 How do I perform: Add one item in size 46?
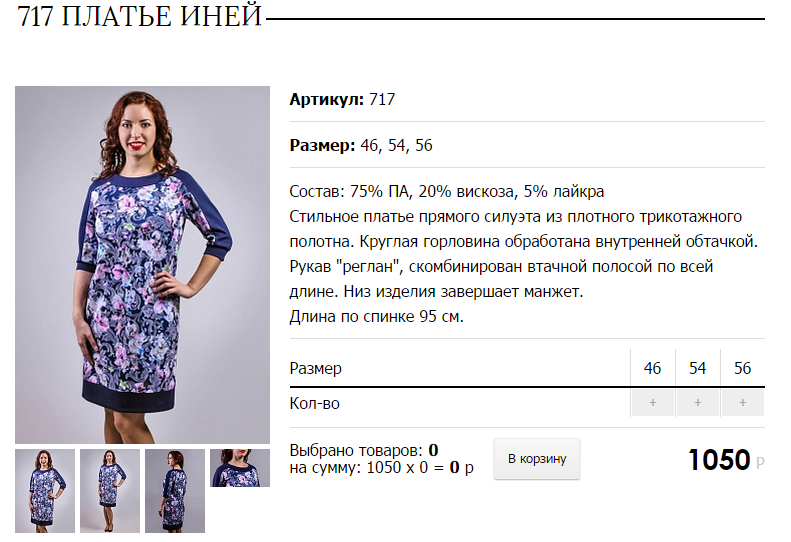coord(652,403)
